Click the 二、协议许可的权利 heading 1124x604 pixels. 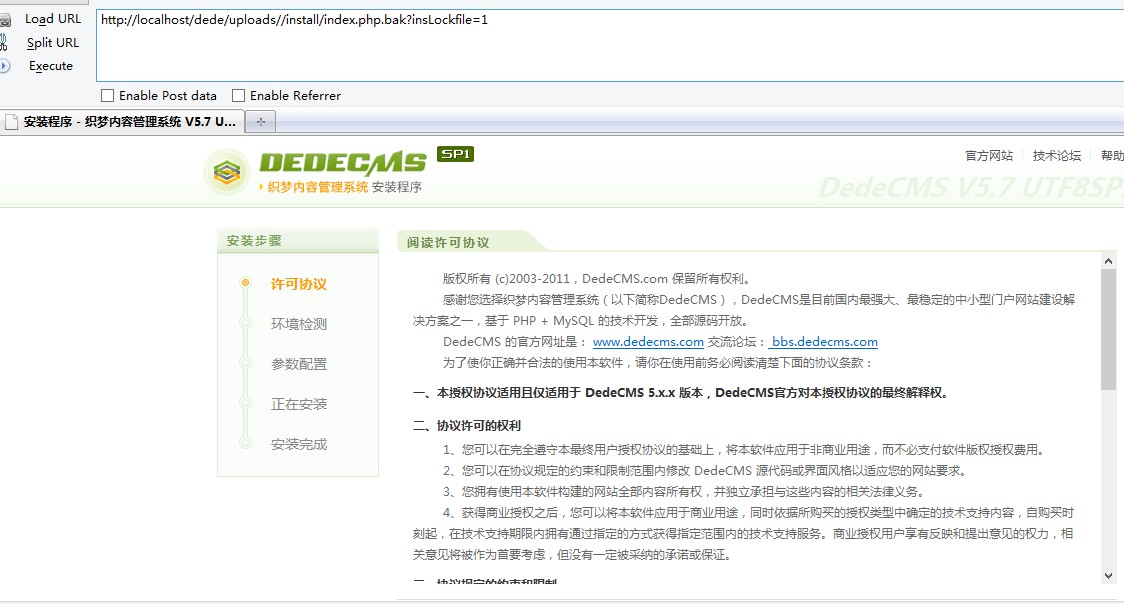point(467,426)
